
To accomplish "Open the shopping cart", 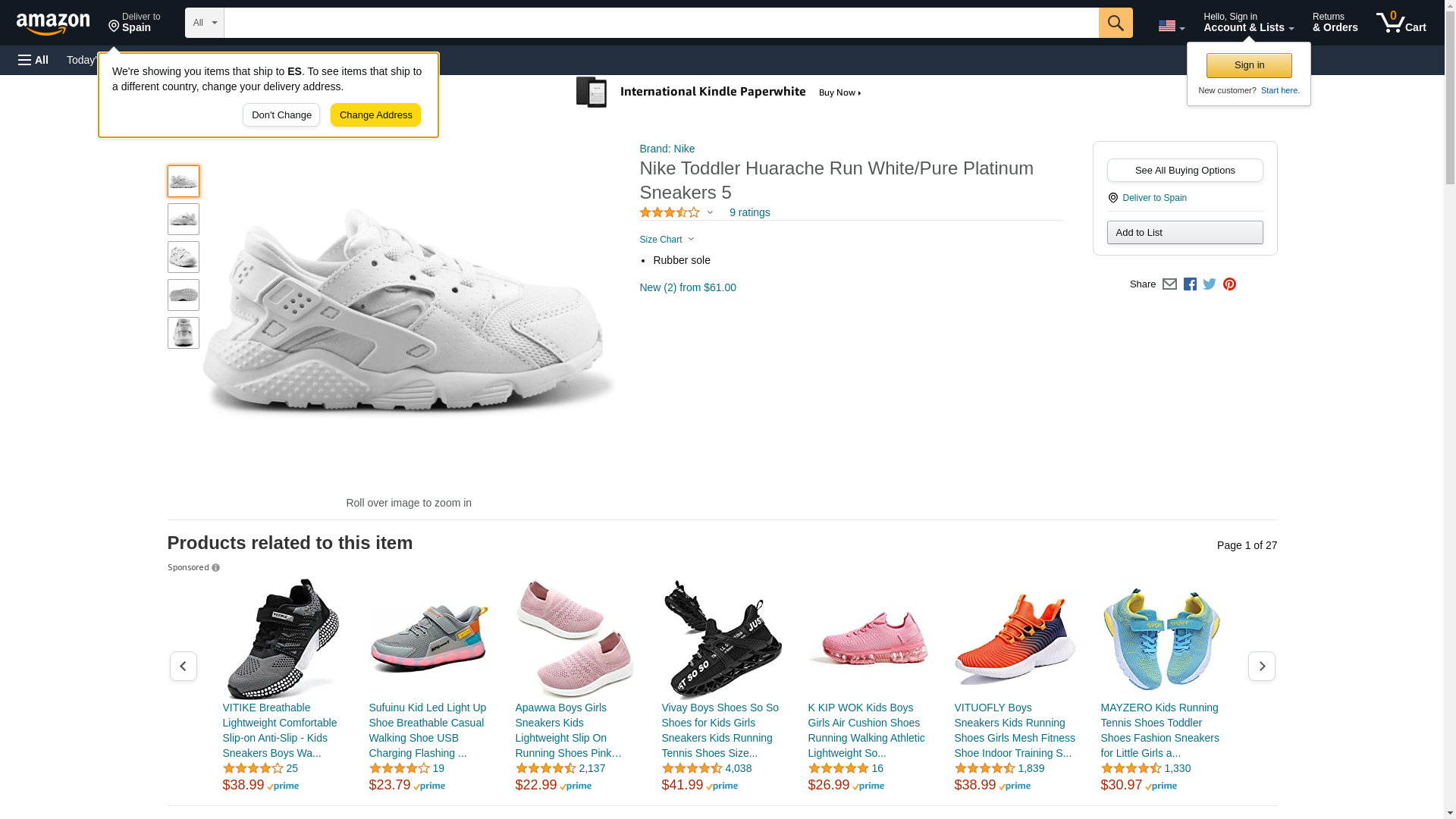I will pyautogui.click(x=1401, y=23).
